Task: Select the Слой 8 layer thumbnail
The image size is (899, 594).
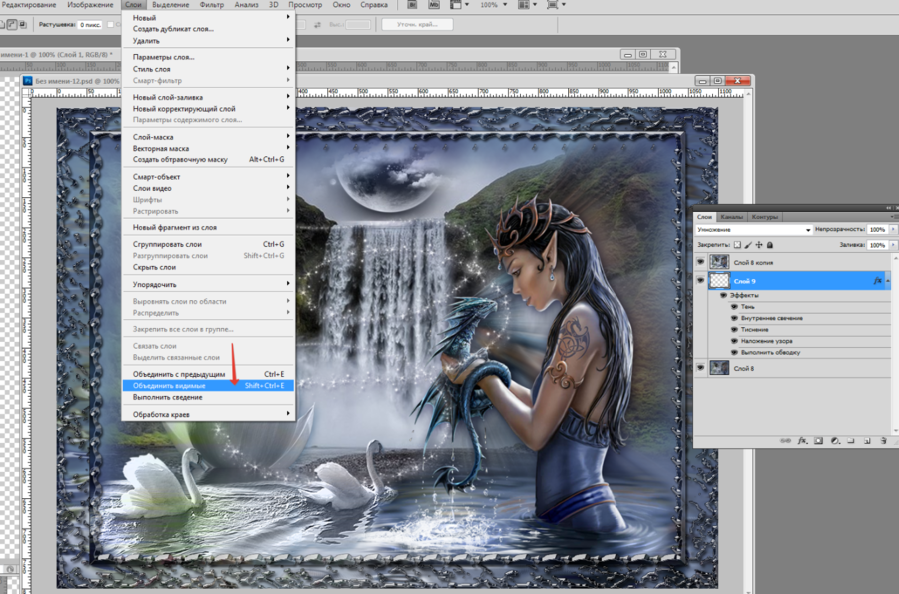Action: [x=719, y=368]
